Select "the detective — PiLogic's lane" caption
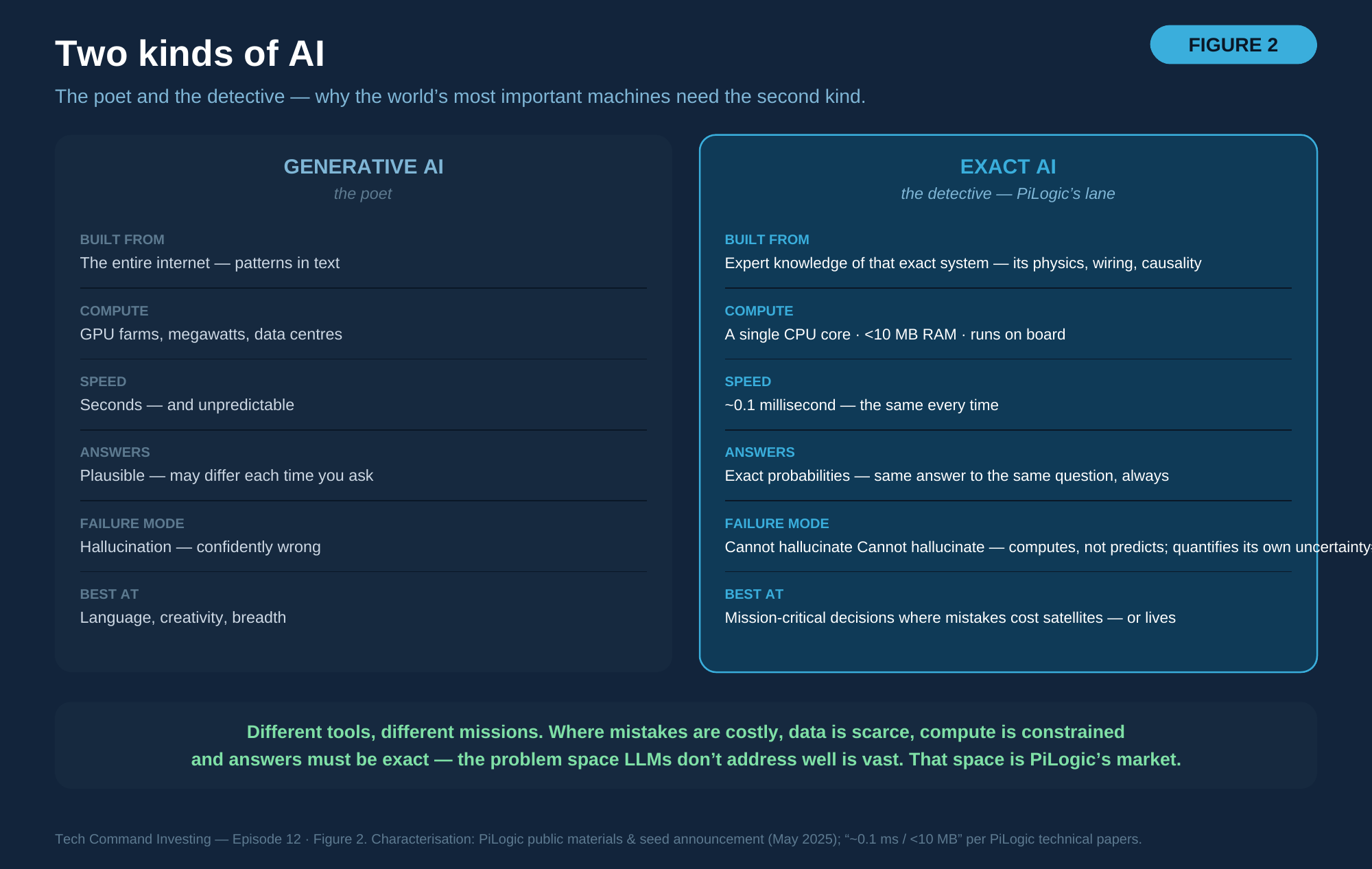 (1008, 194)
